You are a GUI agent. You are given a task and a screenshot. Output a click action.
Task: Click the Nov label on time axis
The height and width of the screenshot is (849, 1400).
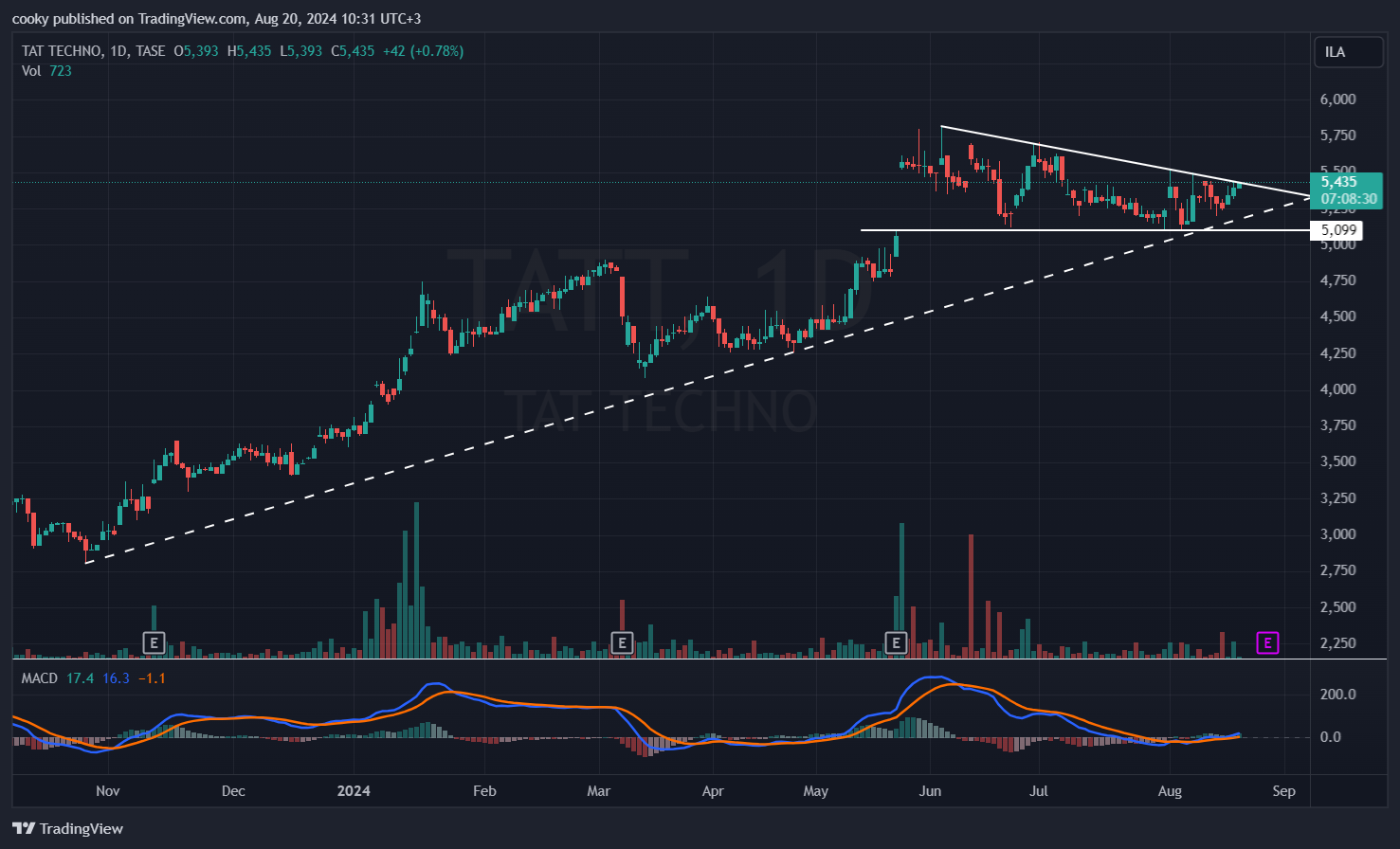point(108,791)
